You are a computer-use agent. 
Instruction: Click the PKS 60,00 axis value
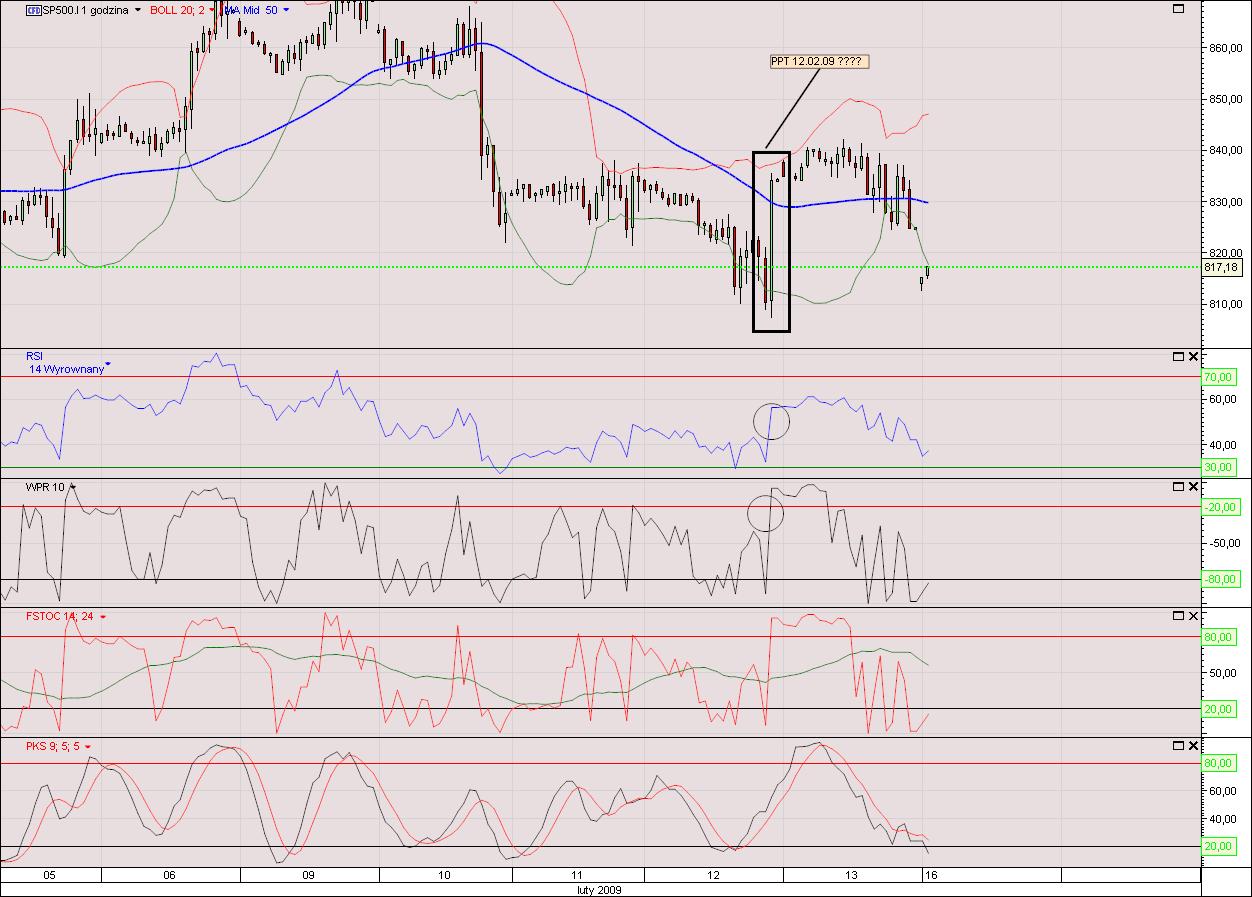[x=1221, y=791]
